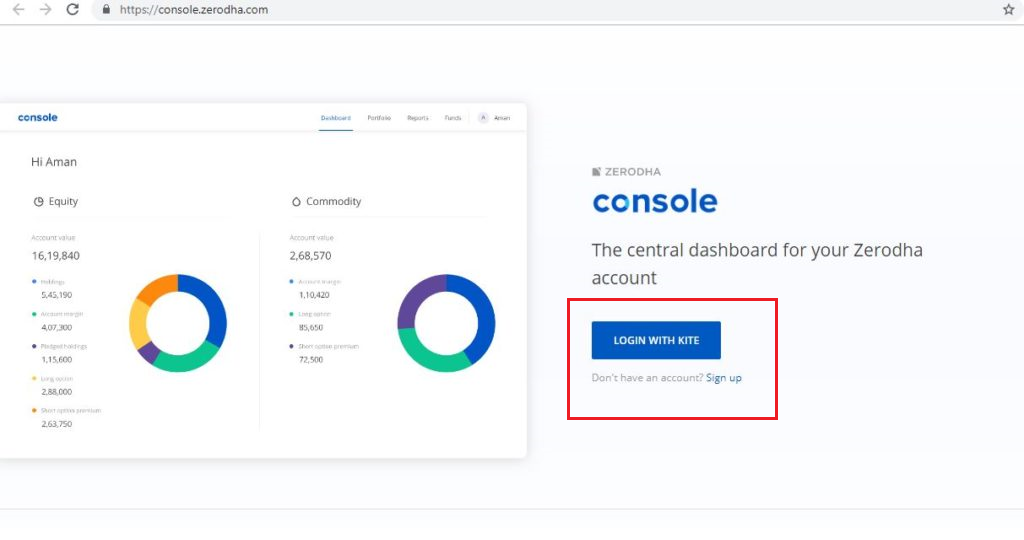Click the Zerodha logo above console
Image resolution: width=1024 pixels, height=540 pixels.
[x=626, y=172]
